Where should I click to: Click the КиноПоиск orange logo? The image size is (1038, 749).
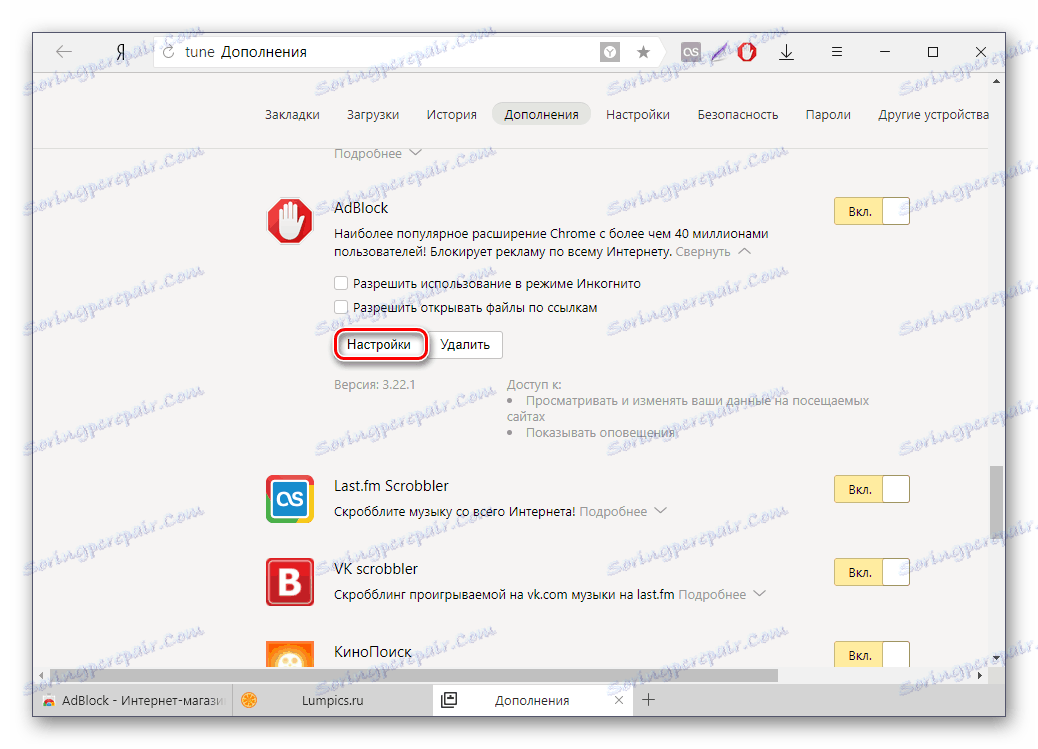290,654
